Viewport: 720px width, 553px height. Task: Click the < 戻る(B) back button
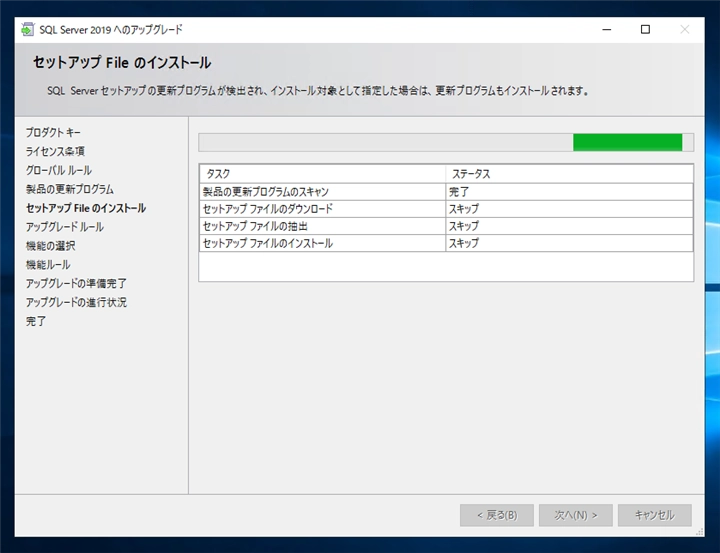(497, 515)
